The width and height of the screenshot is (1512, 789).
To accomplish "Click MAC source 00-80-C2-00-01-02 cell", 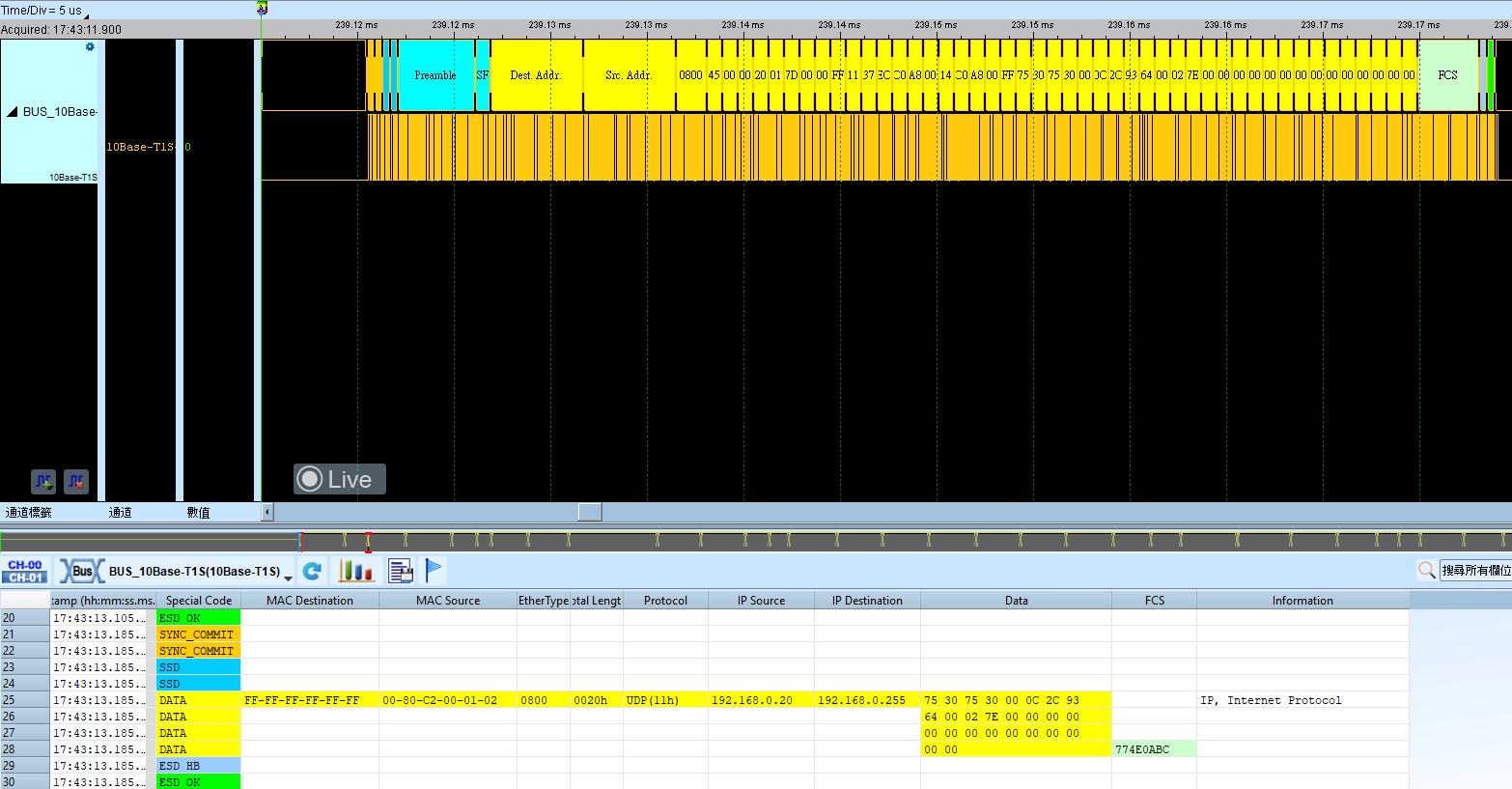I will click(x=448, y=700).
